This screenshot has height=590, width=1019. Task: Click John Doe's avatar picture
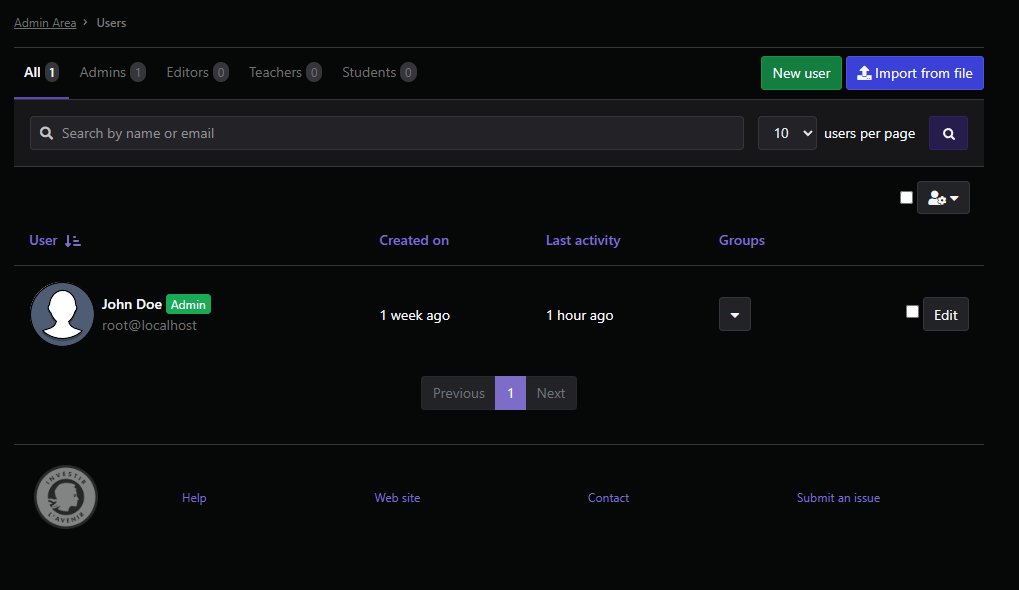[62, 314]
